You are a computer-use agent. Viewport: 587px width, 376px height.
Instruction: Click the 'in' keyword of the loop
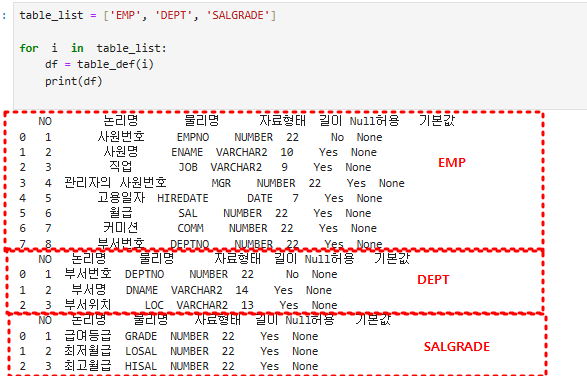[77, 48]
